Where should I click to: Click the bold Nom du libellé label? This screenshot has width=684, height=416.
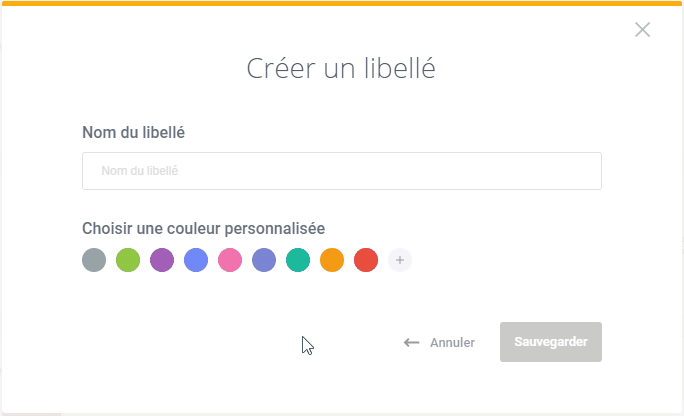133,132
